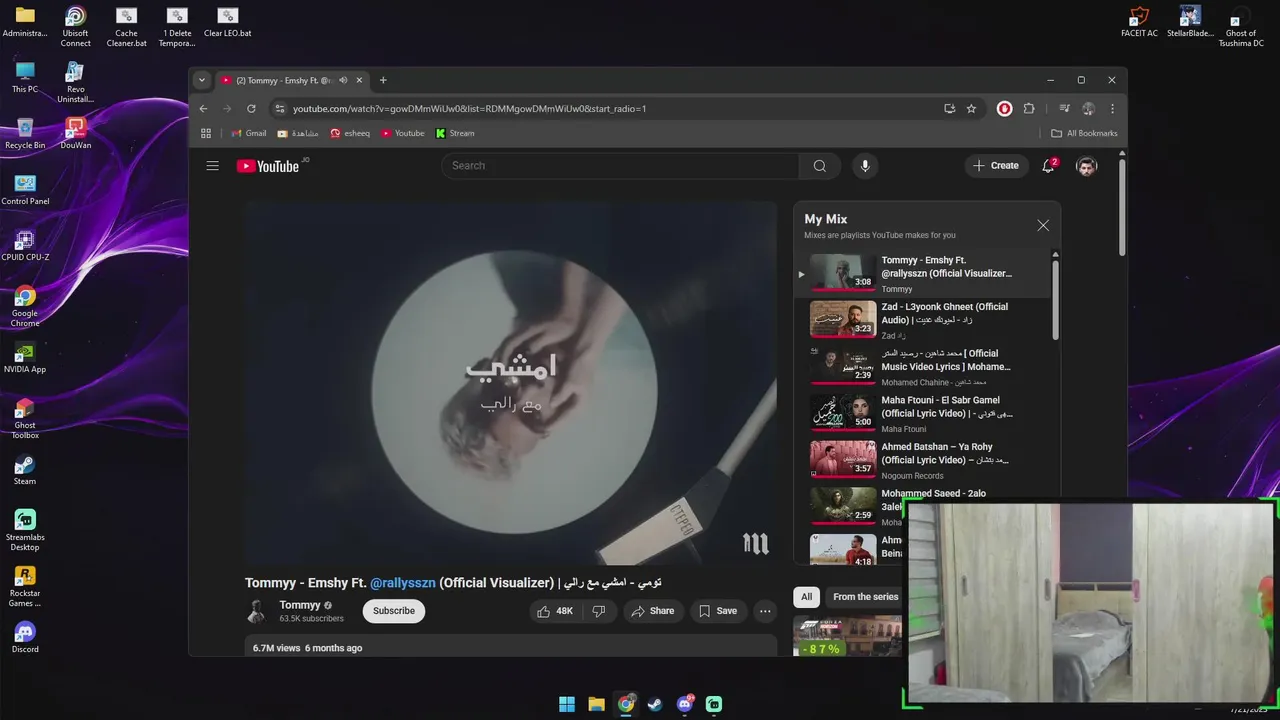This screenshot has height=720, width=1280.
Task: Open Discord from the taskbar
Action: [685, 704]
